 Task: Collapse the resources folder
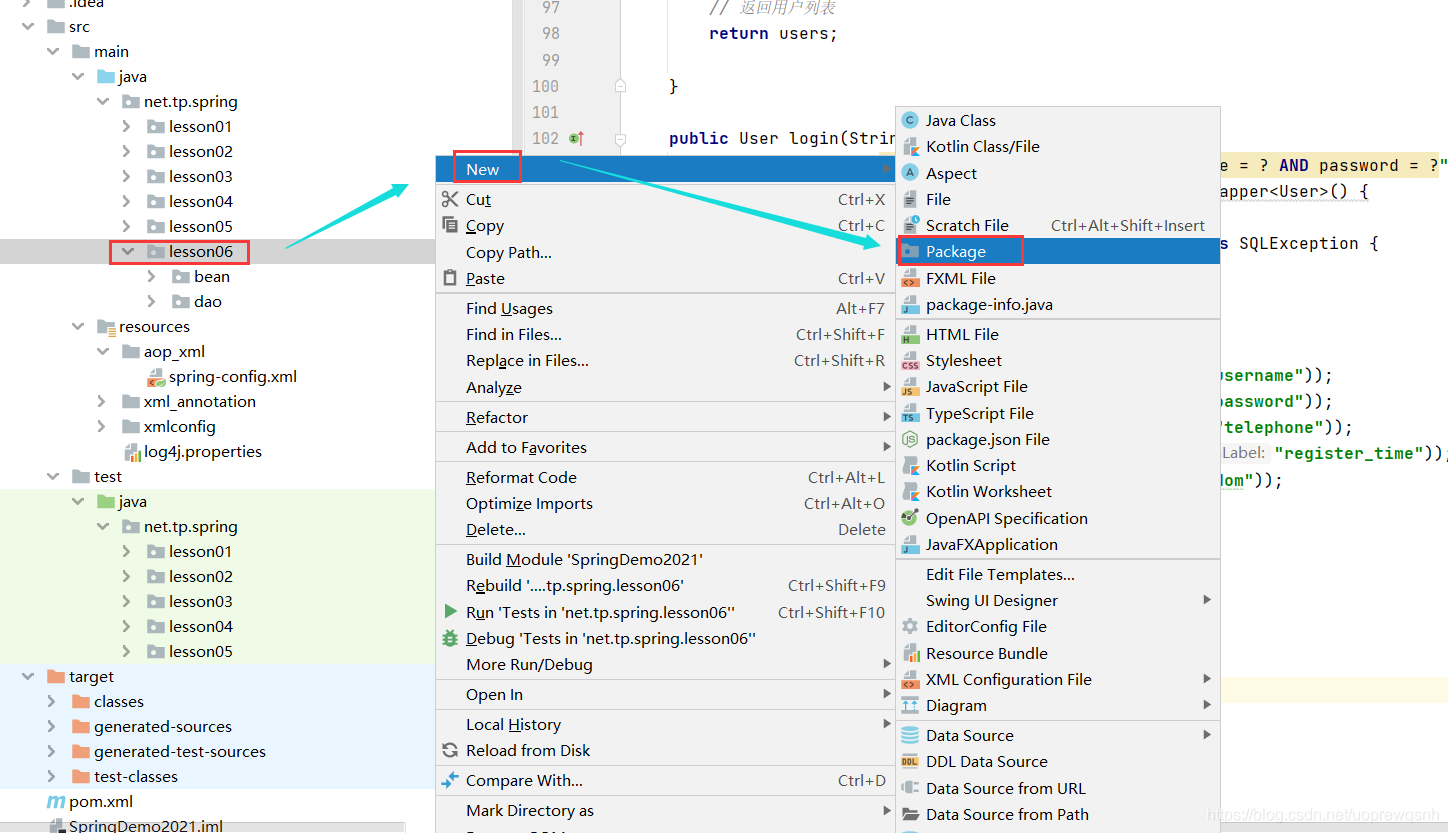(77, 326)
